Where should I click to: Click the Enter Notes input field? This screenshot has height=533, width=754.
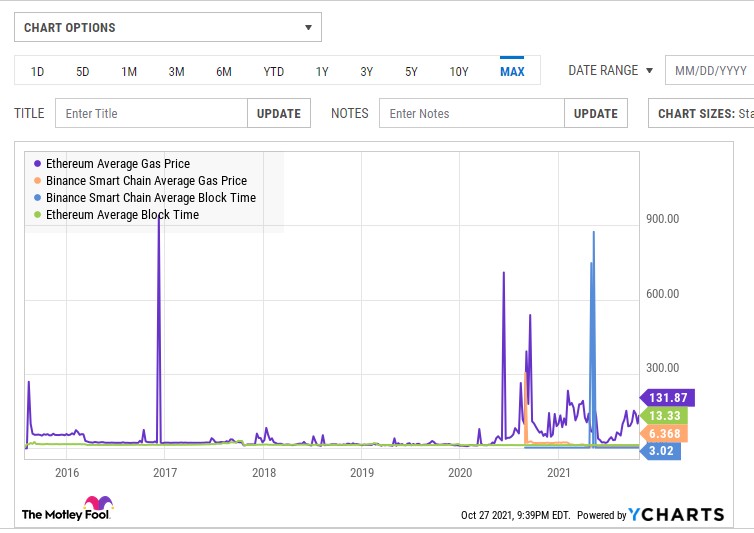coord(472,114)
